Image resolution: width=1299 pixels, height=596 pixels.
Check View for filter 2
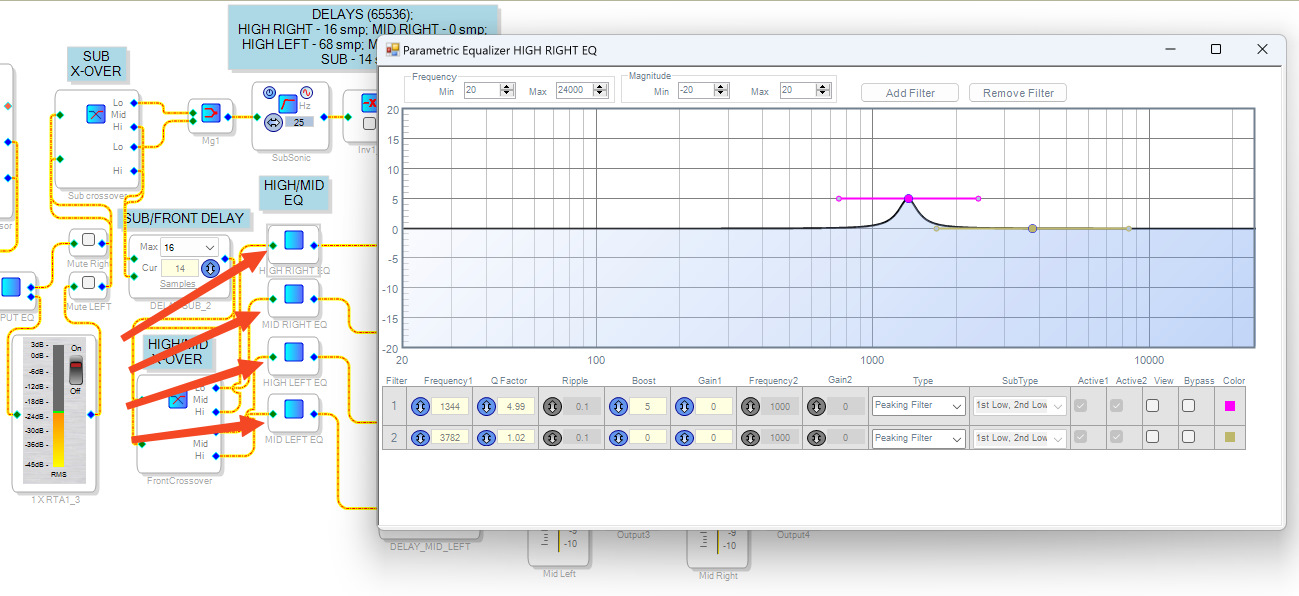tap(1153, 437)
